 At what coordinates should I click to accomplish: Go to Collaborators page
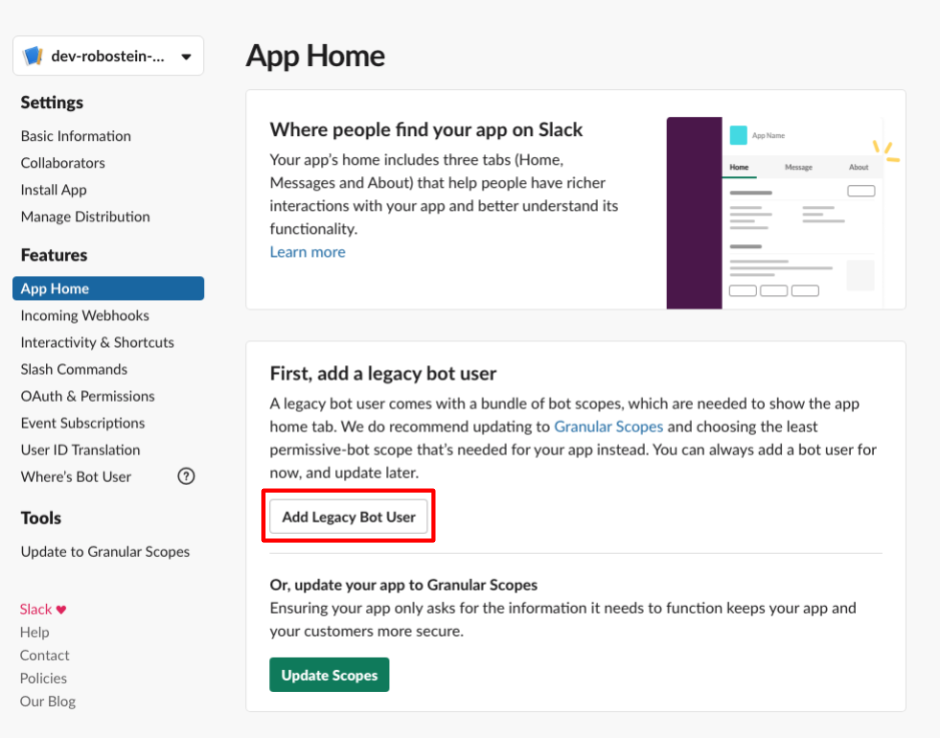62,163
